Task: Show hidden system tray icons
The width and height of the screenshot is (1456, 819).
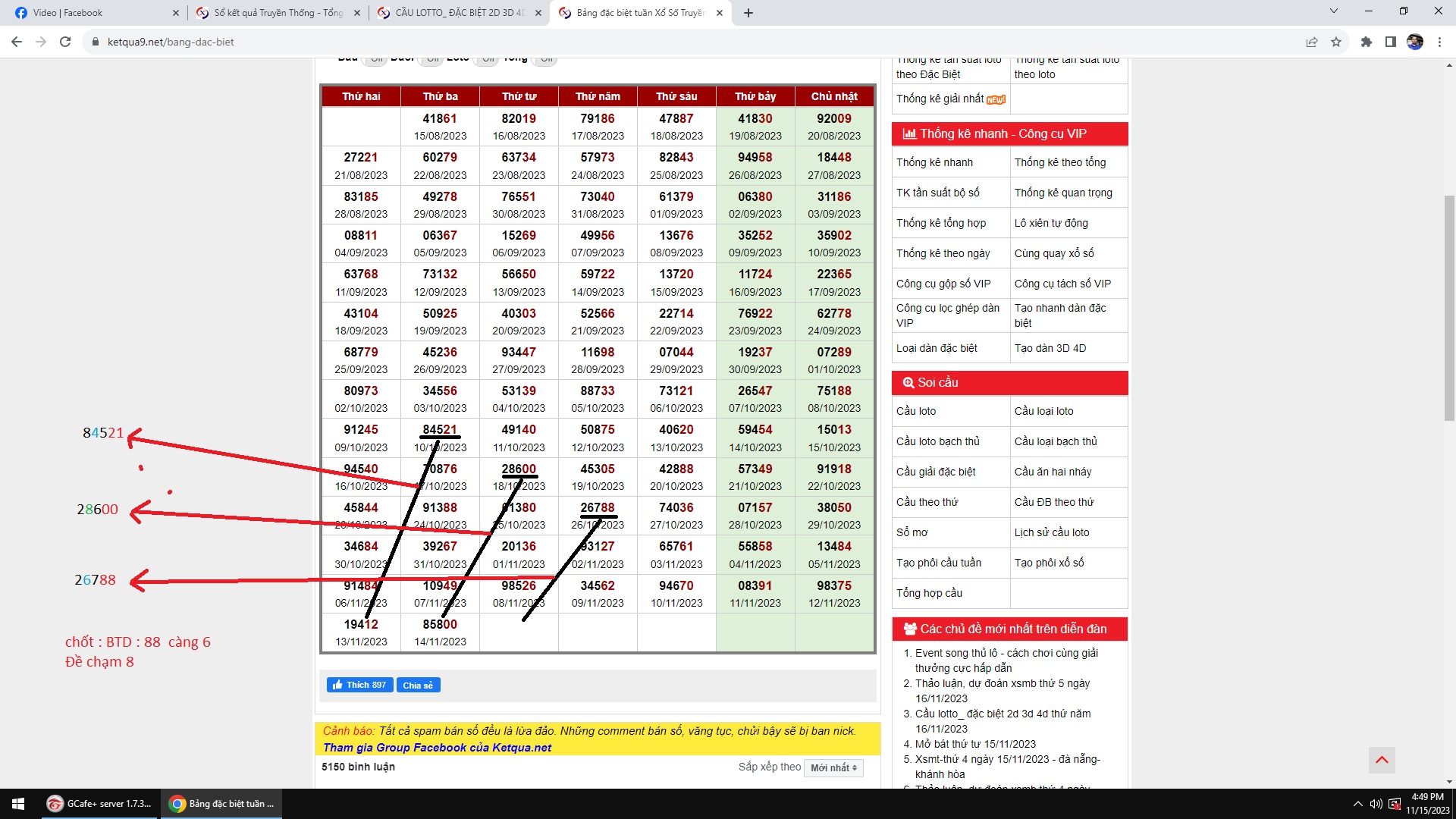Action: click(1357, 804)
